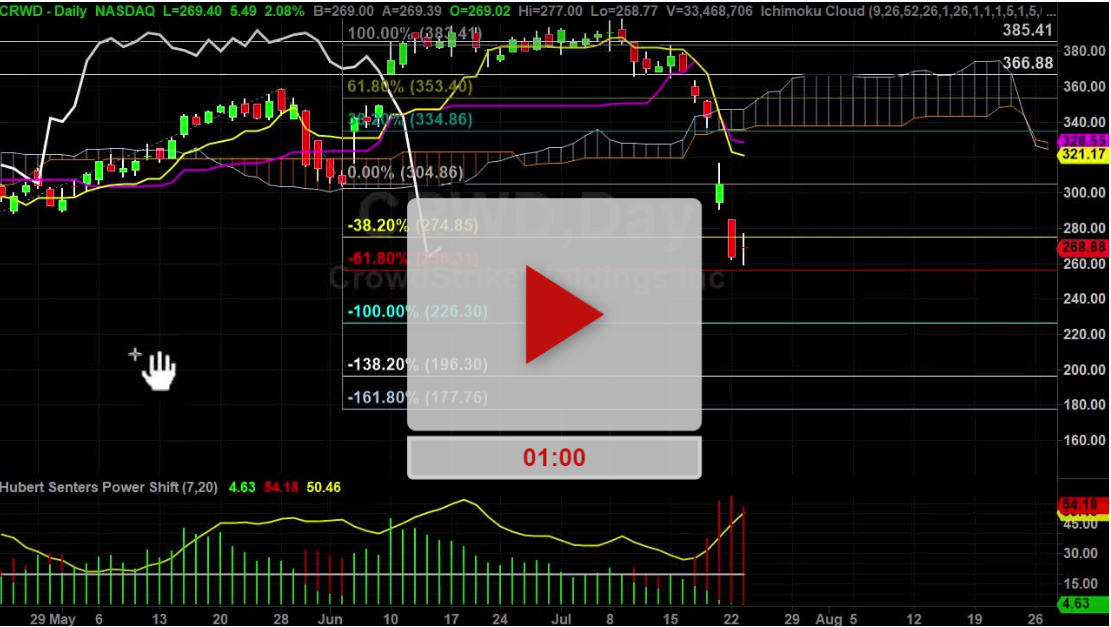Click the latest candlestick near 268.88
This screenshot has width=1111, height=627.
[x=743, y=249]
